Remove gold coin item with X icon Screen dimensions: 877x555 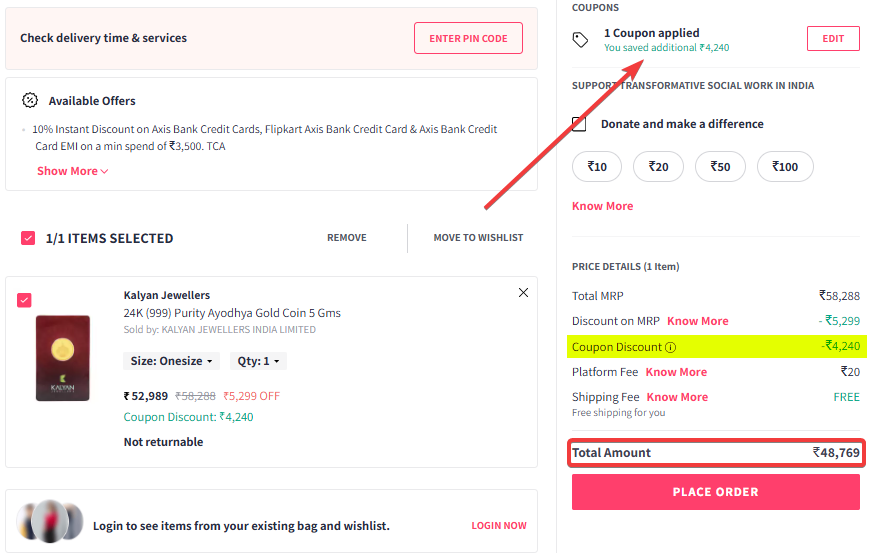(x=523, y=293)
